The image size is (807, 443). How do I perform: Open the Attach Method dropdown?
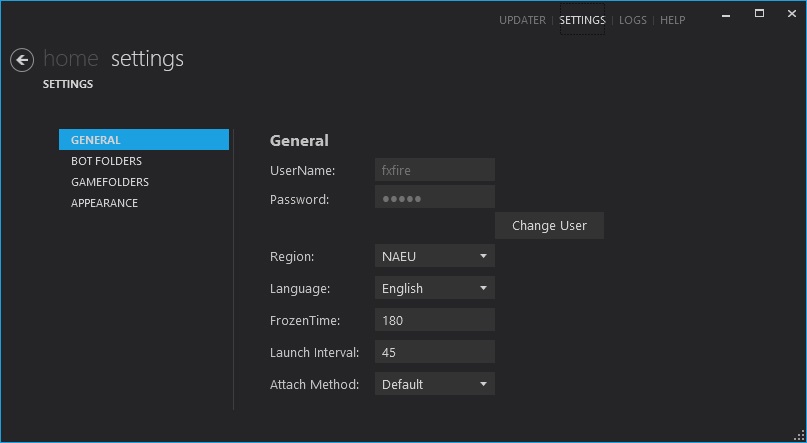[x=434, y=384]
